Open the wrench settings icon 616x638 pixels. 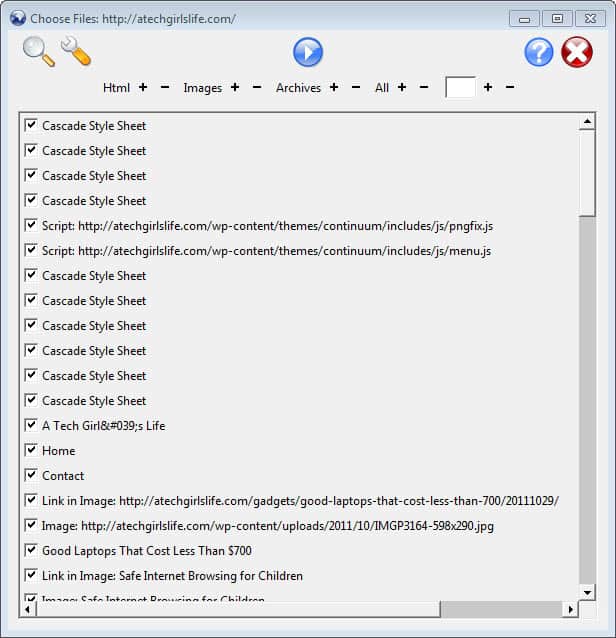76,51
